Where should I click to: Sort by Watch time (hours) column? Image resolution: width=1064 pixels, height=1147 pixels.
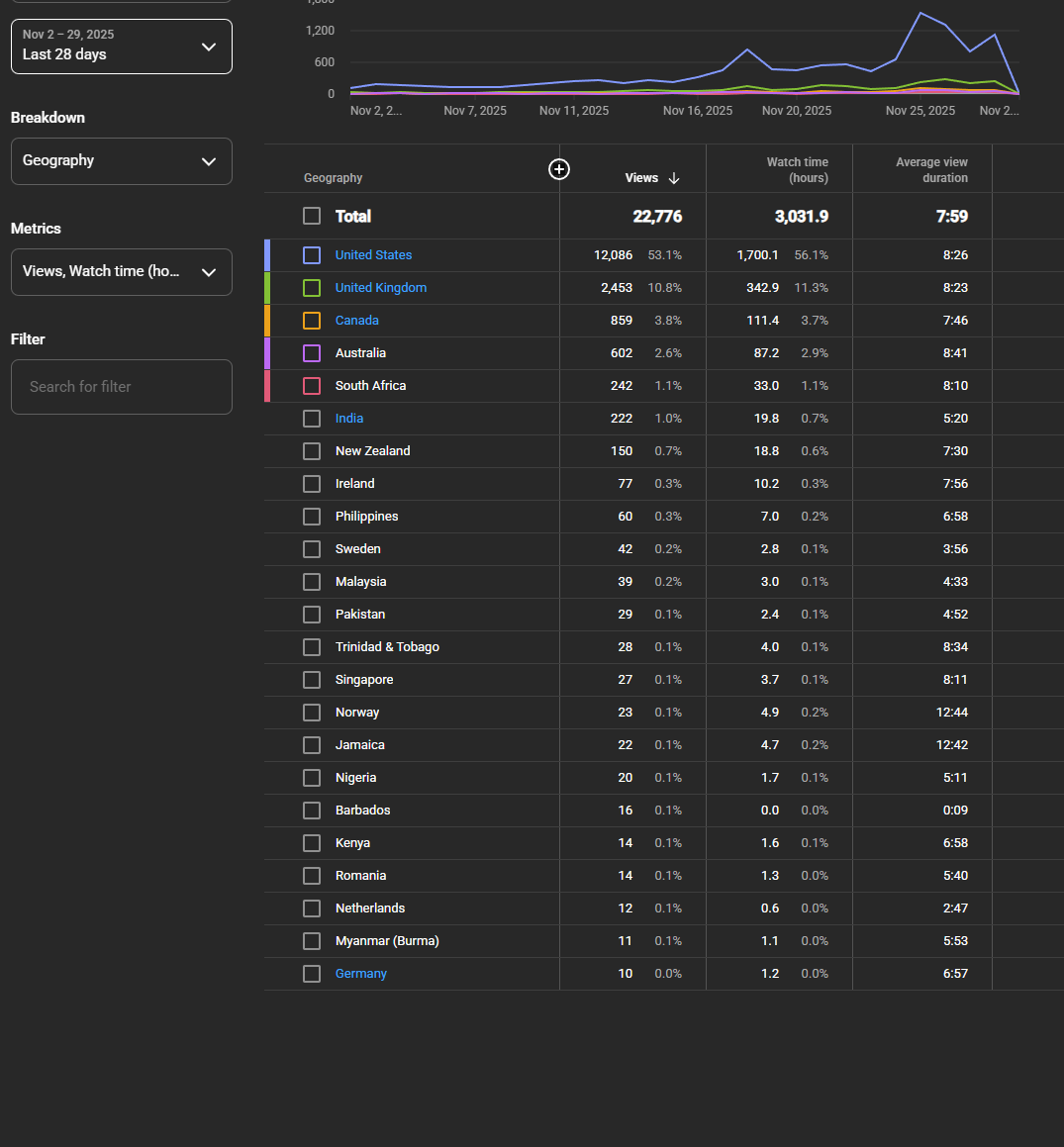pyautogui.click(x=797, y=170)
